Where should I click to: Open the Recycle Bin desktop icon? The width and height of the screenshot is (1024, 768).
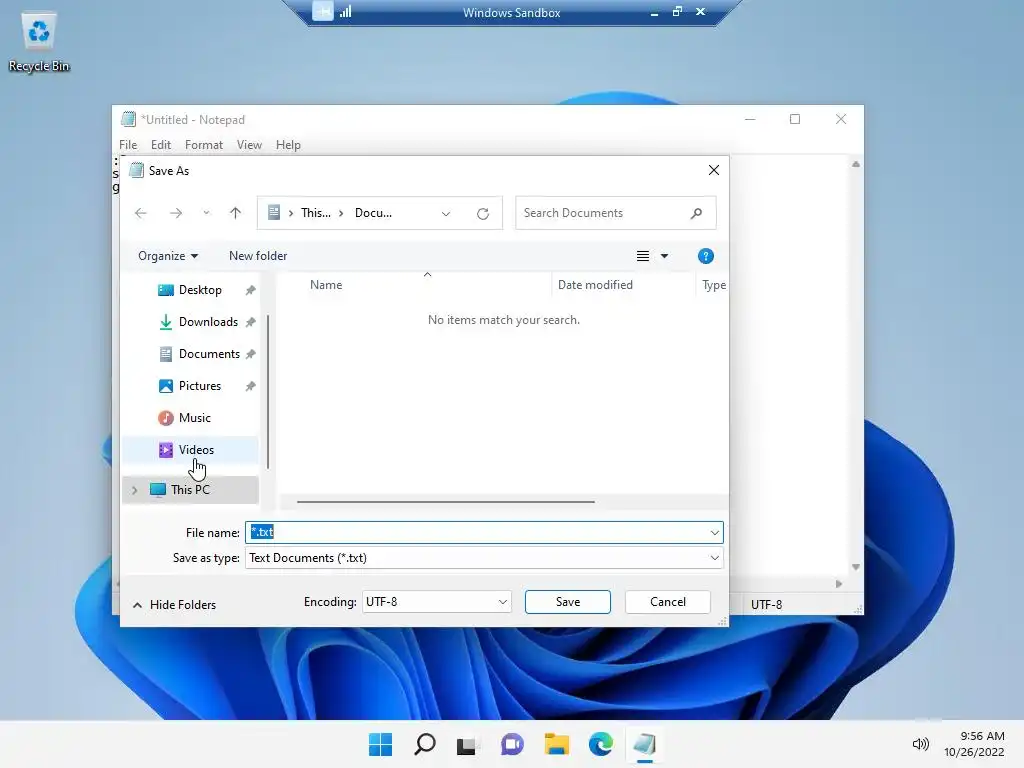(x=39, y=41)
